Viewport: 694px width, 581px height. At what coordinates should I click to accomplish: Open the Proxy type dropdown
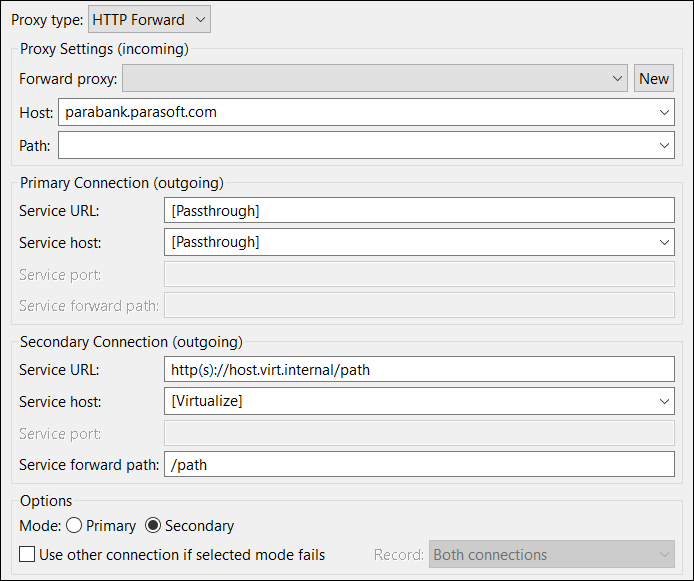tap(149, 19)
